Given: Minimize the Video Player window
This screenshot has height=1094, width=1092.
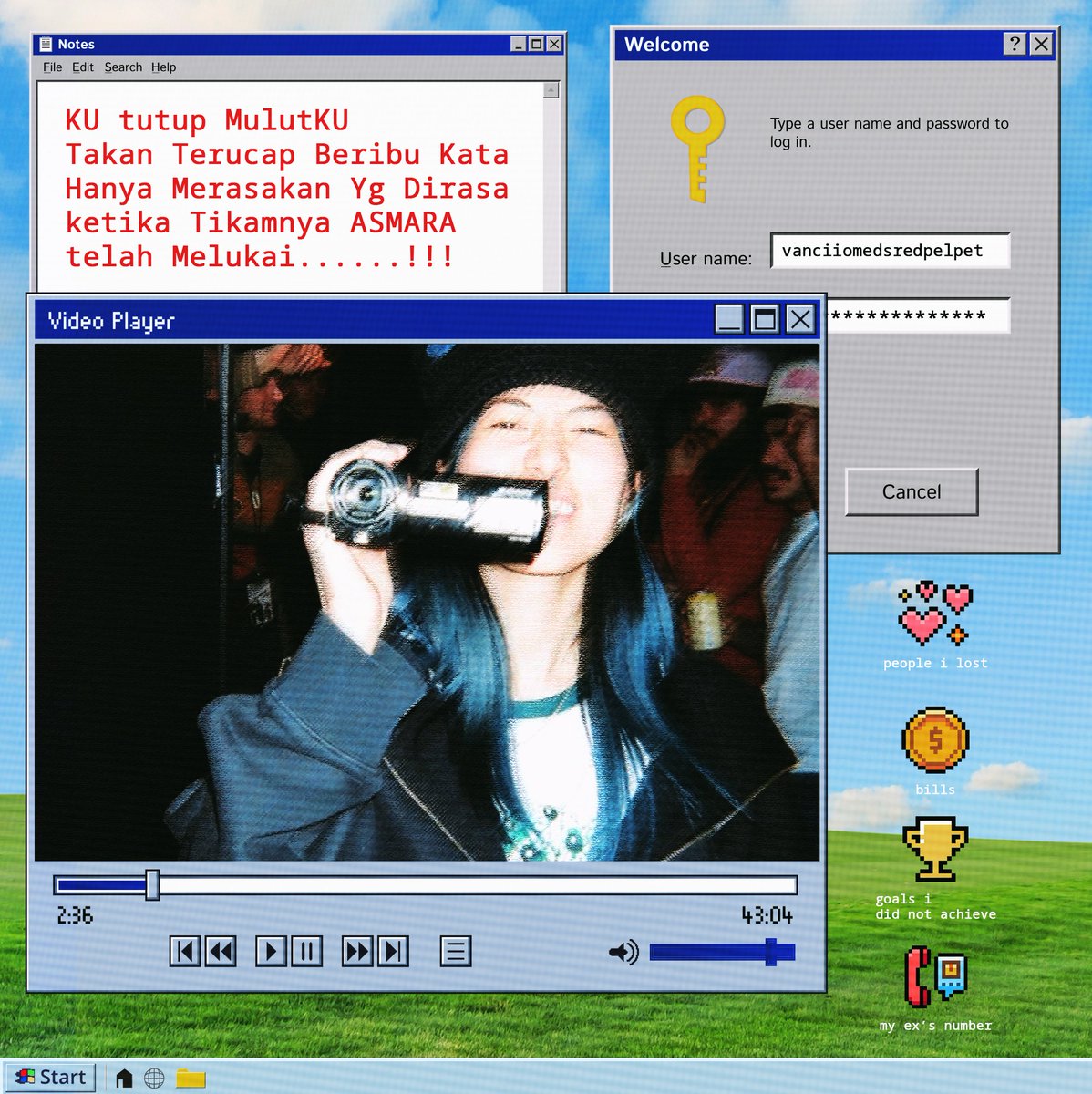Looking at the screenshot, I should [x=729, y=319].
